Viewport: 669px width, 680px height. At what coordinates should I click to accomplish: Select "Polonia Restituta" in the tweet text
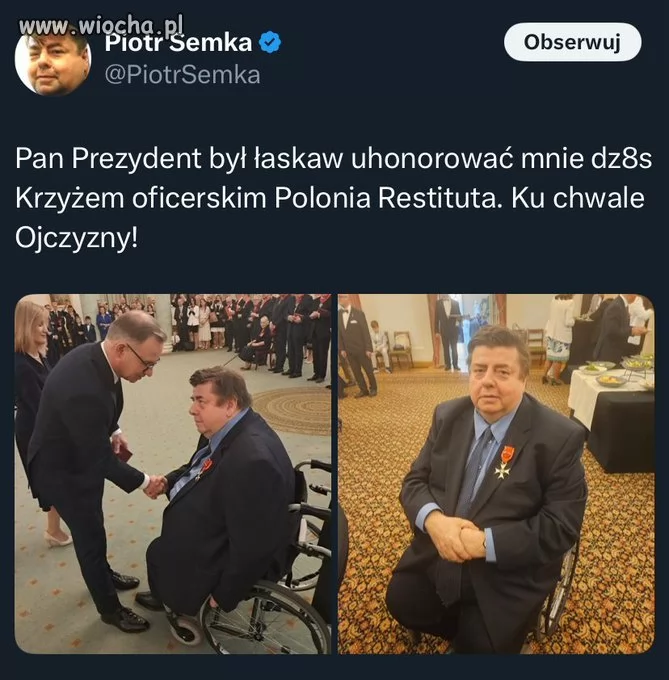tap(386, 198)
